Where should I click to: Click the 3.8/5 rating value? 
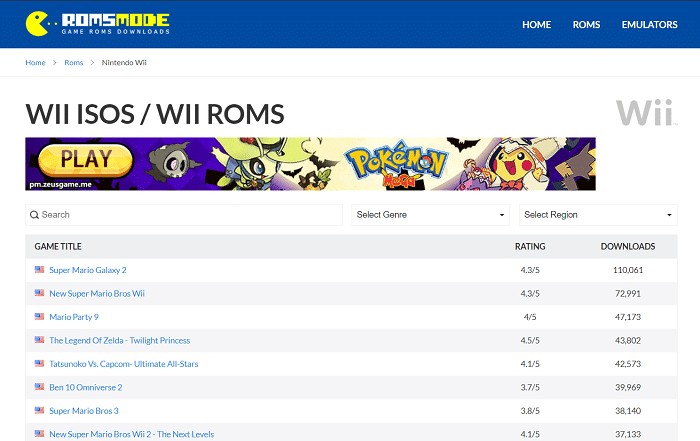530,411
